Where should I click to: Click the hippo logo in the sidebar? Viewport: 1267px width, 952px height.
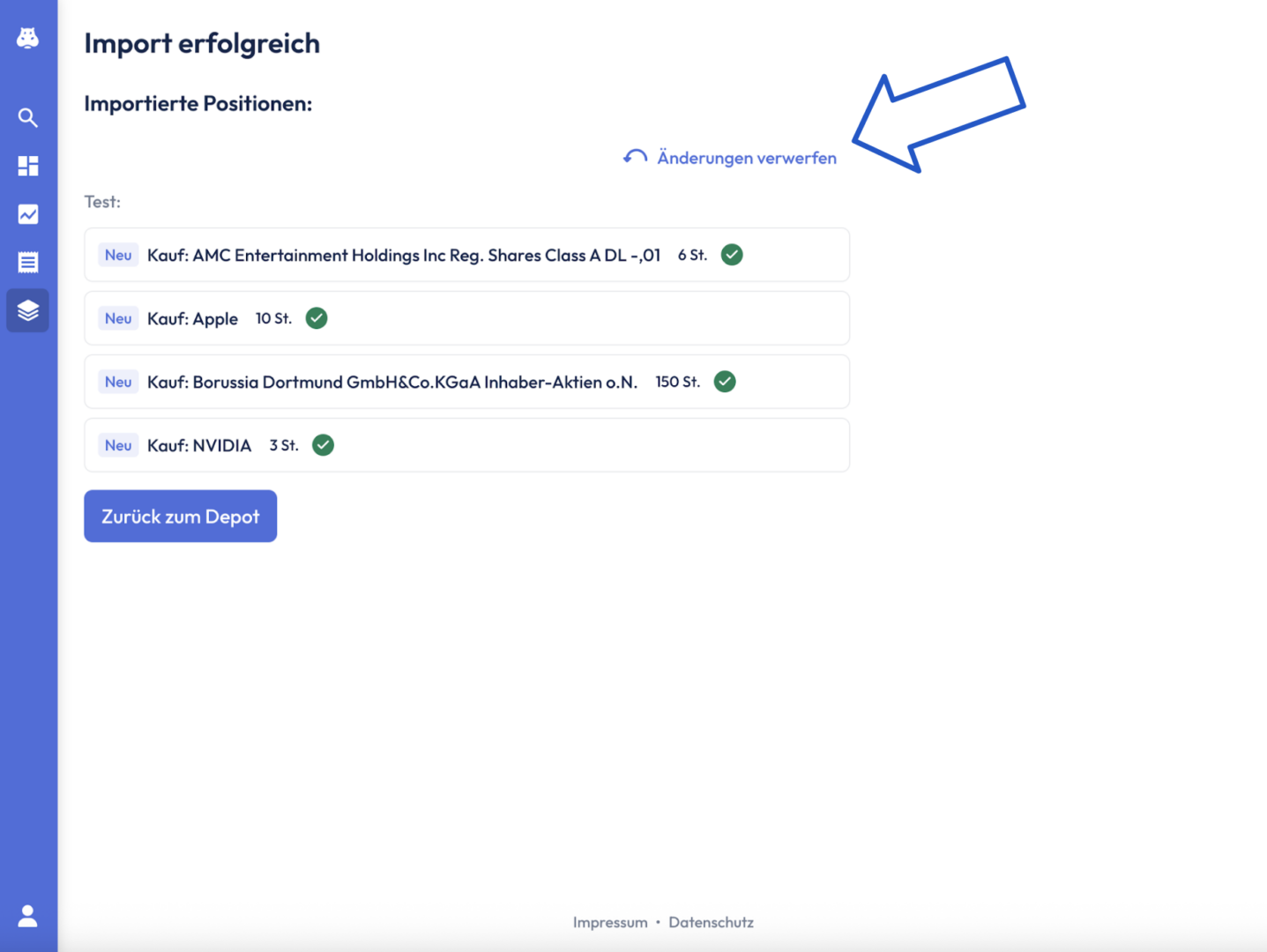point(28,38)
